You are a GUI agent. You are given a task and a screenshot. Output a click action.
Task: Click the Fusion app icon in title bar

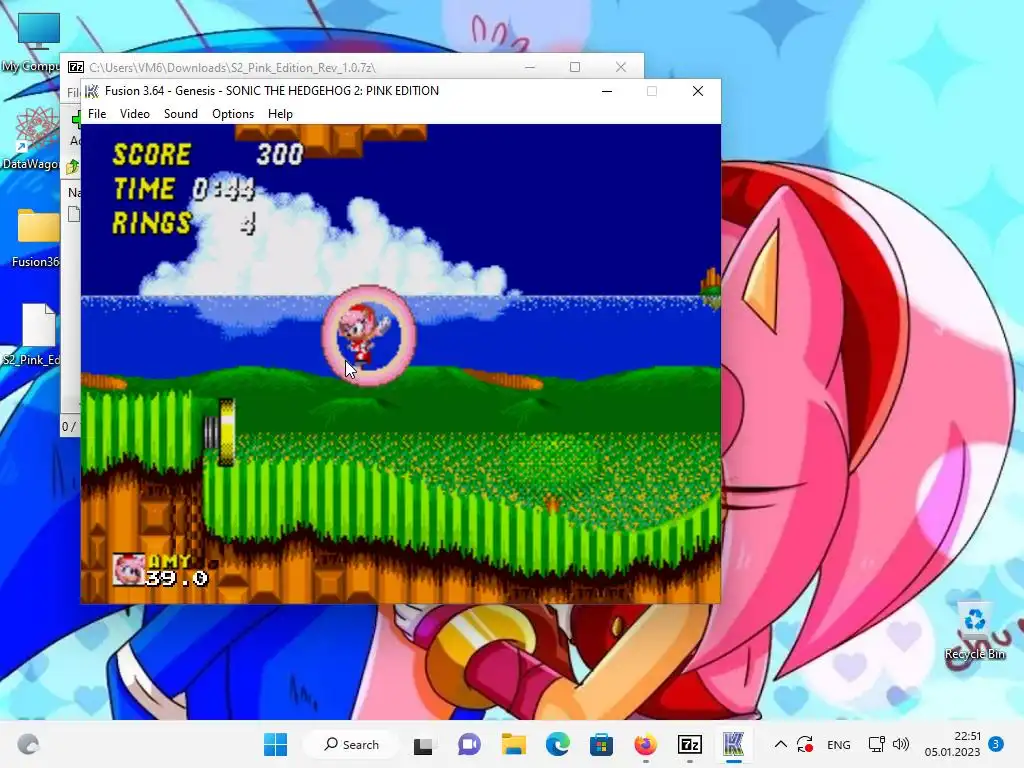point(92,91)
